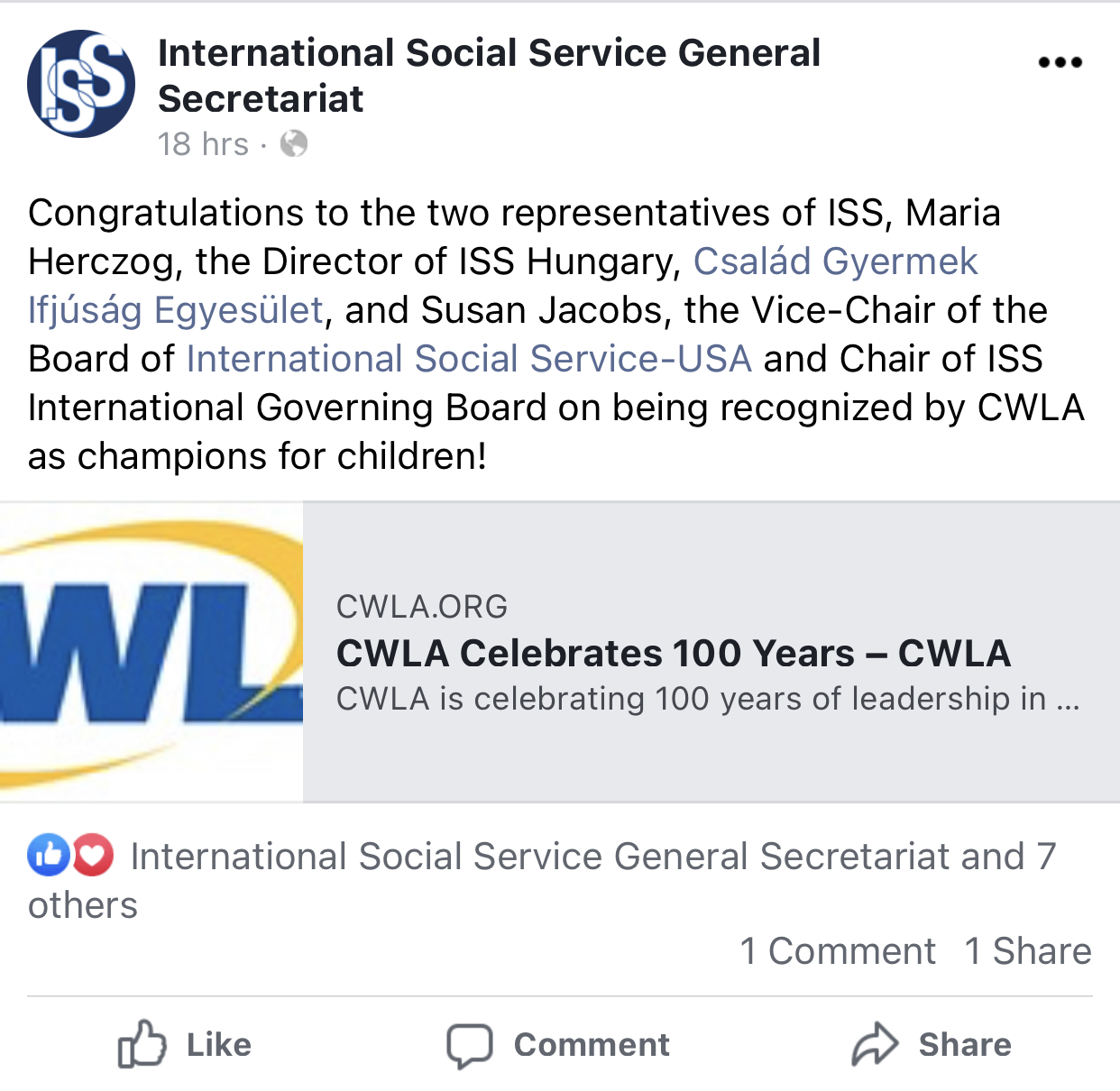Tap the Share arrow icon
1120x1091 pixels.
pos(875,1045)
